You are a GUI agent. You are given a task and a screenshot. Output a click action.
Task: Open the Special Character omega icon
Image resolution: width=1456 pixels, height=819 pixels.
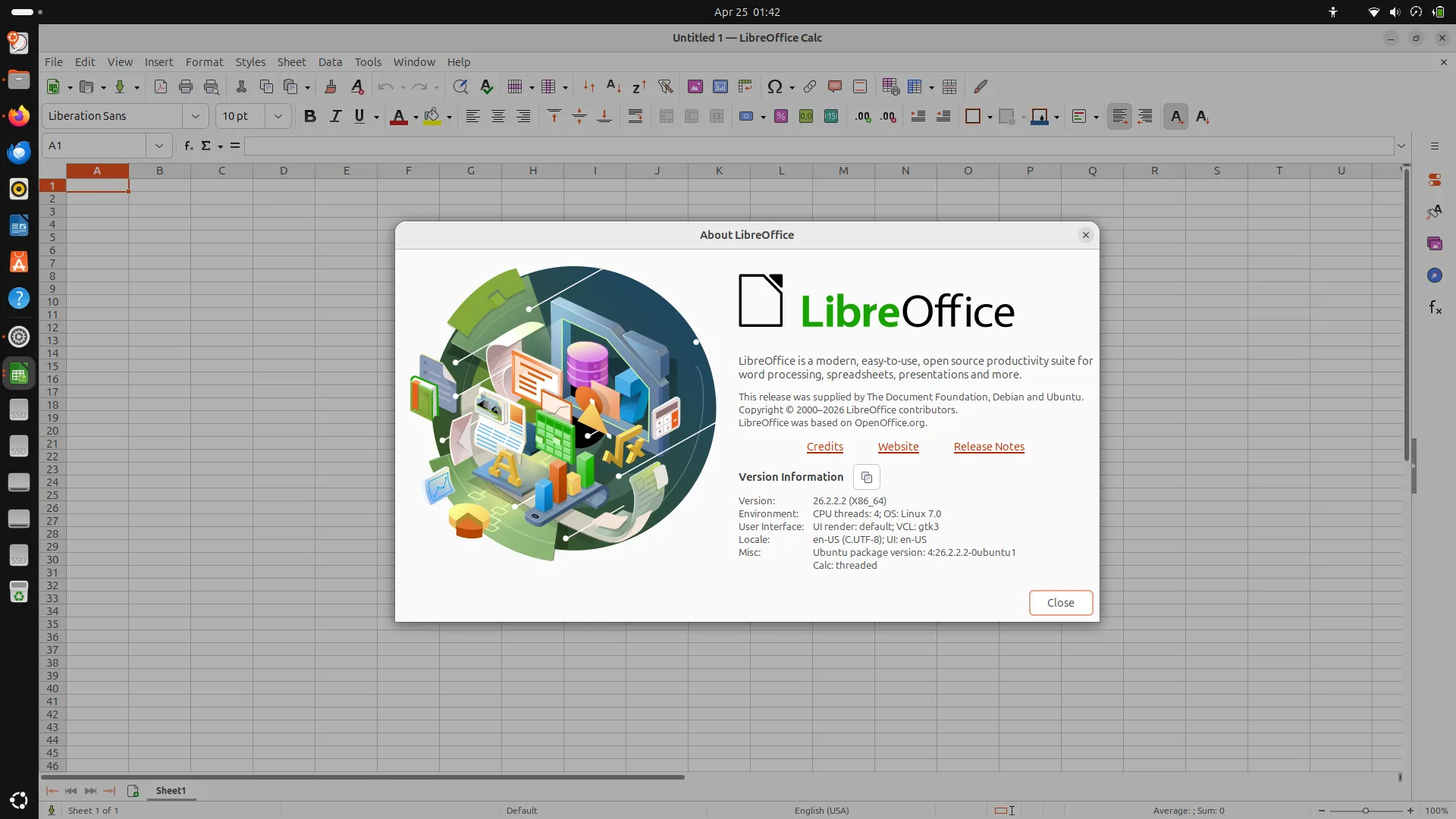[x=774, y=86]
